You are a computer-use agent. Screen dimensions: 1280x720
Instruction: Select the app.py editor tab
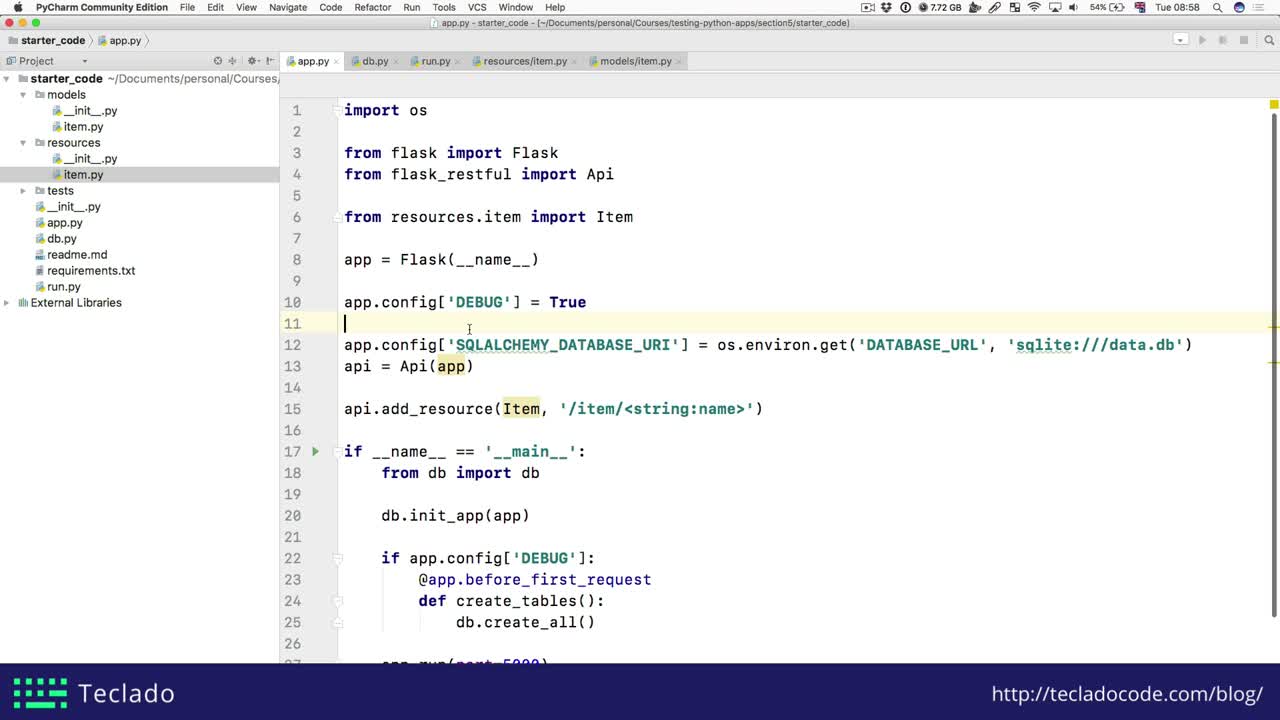(x=312, y=61)
